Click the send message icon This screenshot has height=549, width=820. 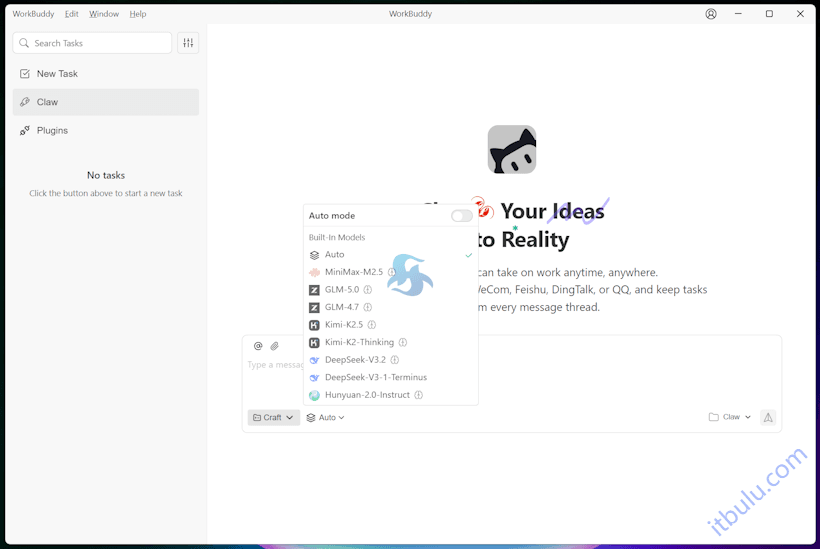pyautogui.click(x=768, y=418)
